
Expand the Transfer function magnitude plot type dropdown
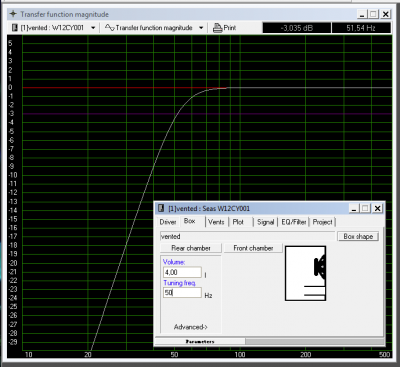click(201, 28)
